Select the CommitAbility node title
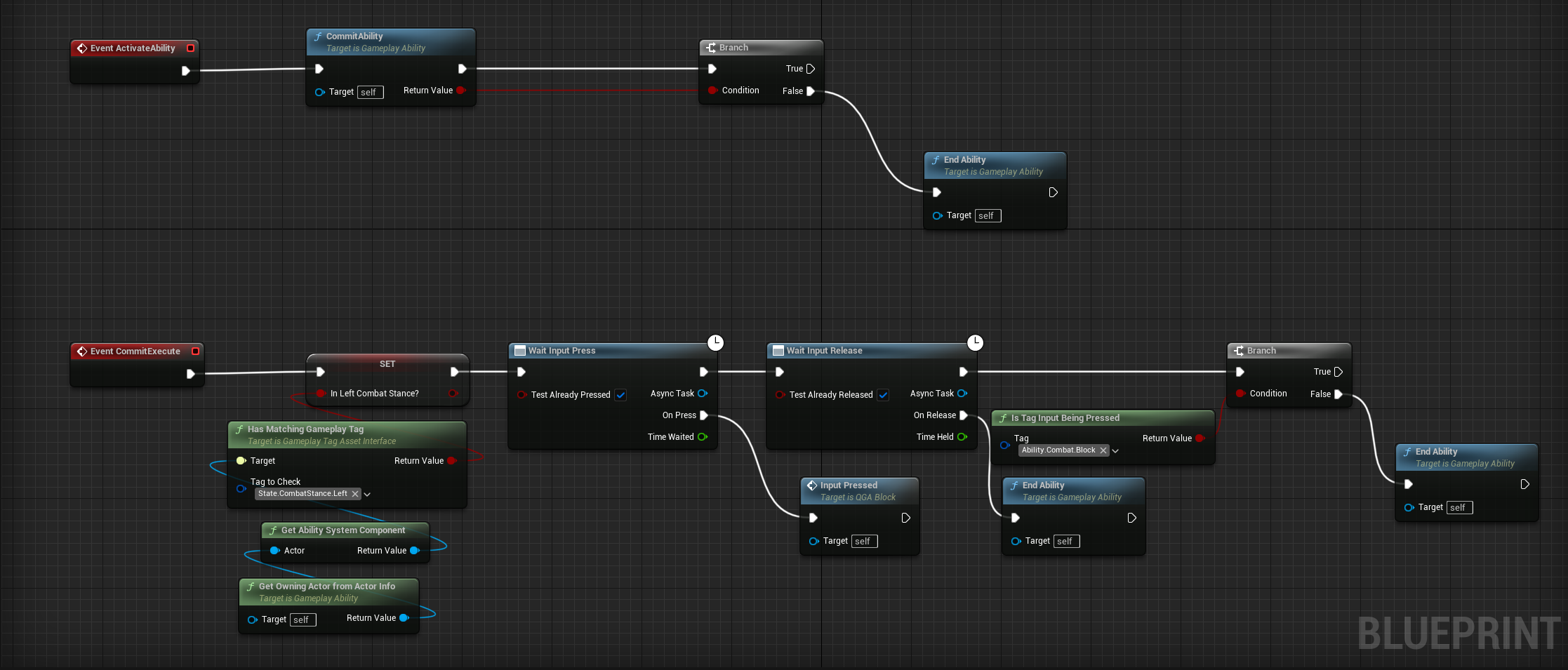Viewport: 1568px width, 670px height. (354, 36)
